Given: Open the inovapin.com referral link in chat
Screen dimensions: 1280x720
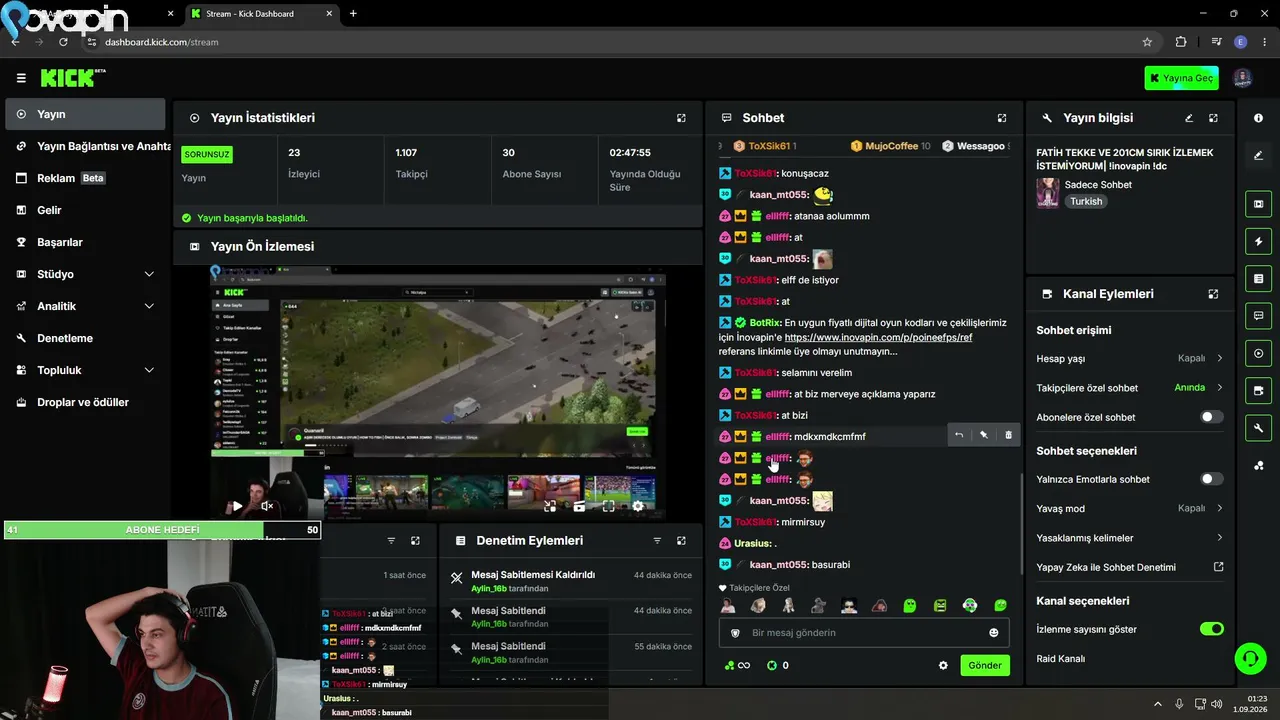Looking at the screenshot, I should click(x=878, y=337).
